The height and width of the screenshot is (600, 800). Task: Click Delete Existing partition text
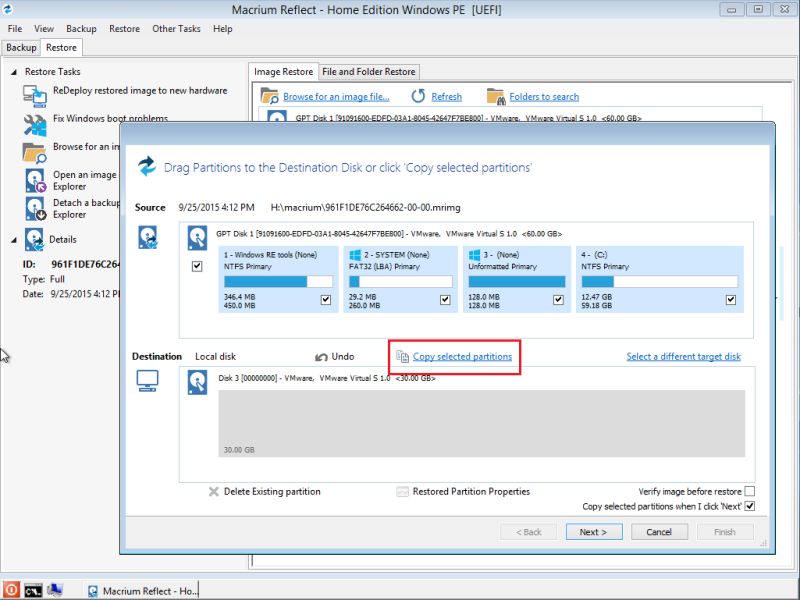[x=272, y=492]
